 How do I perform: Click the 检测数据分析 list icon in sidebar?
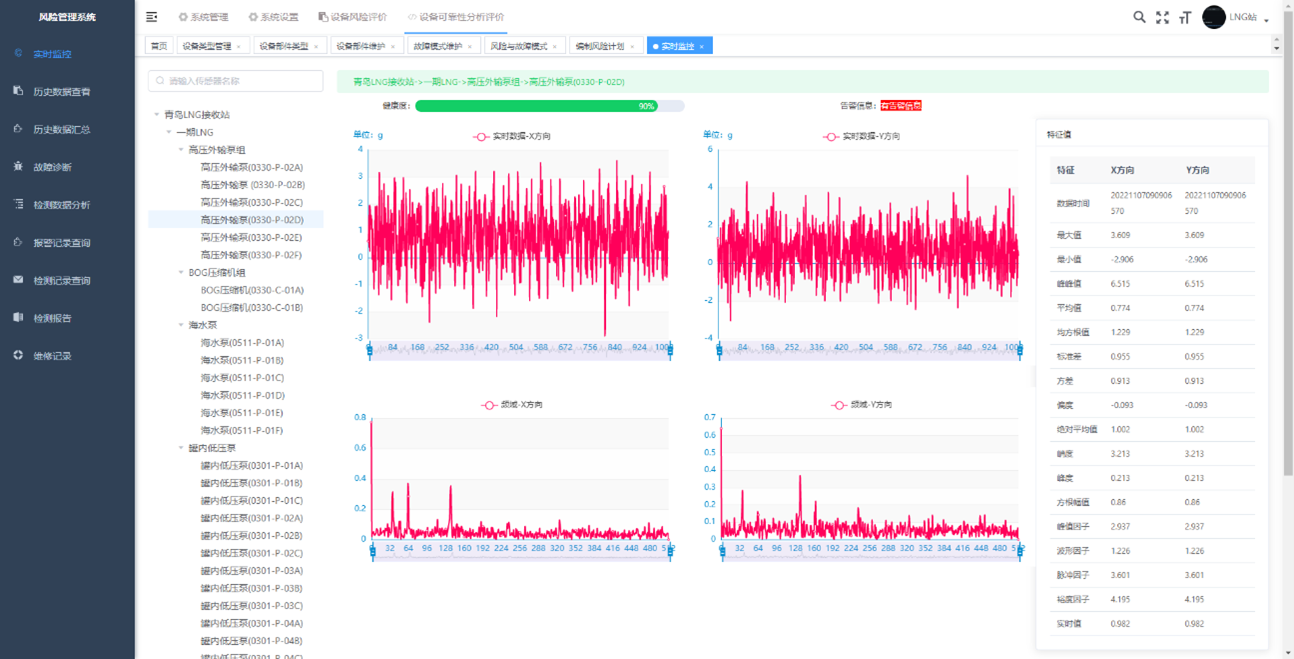(x=18, y=204)
